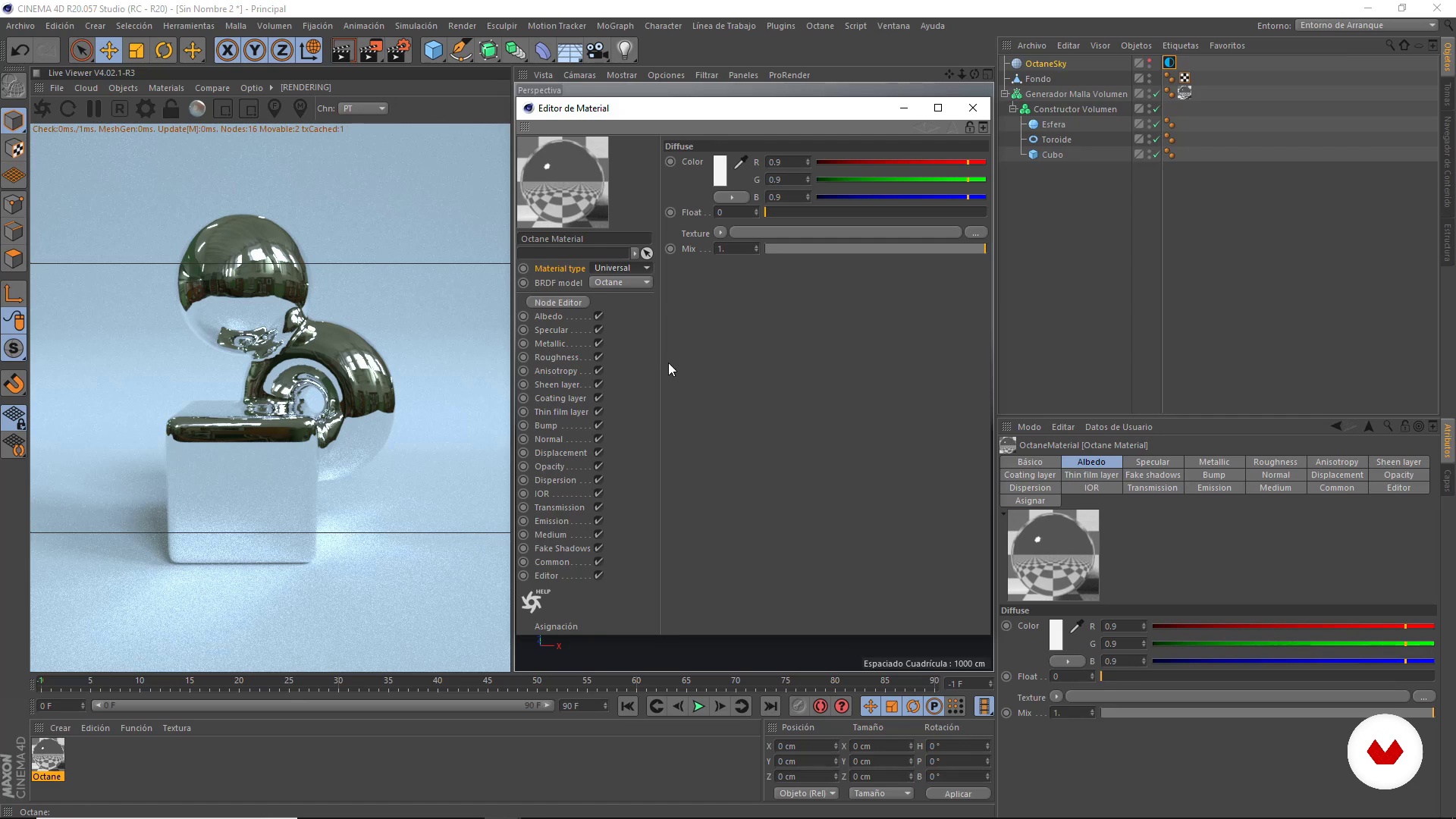Viewport: 1456px width, 819px height.
Task: Select the Scale tool
Action: (136, 51)
